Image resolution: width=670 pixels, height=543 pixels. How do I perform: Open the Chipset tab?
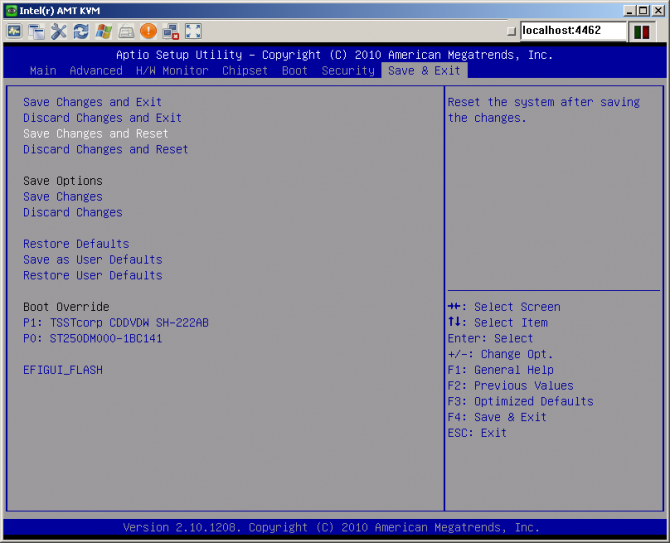pos(245,70)
